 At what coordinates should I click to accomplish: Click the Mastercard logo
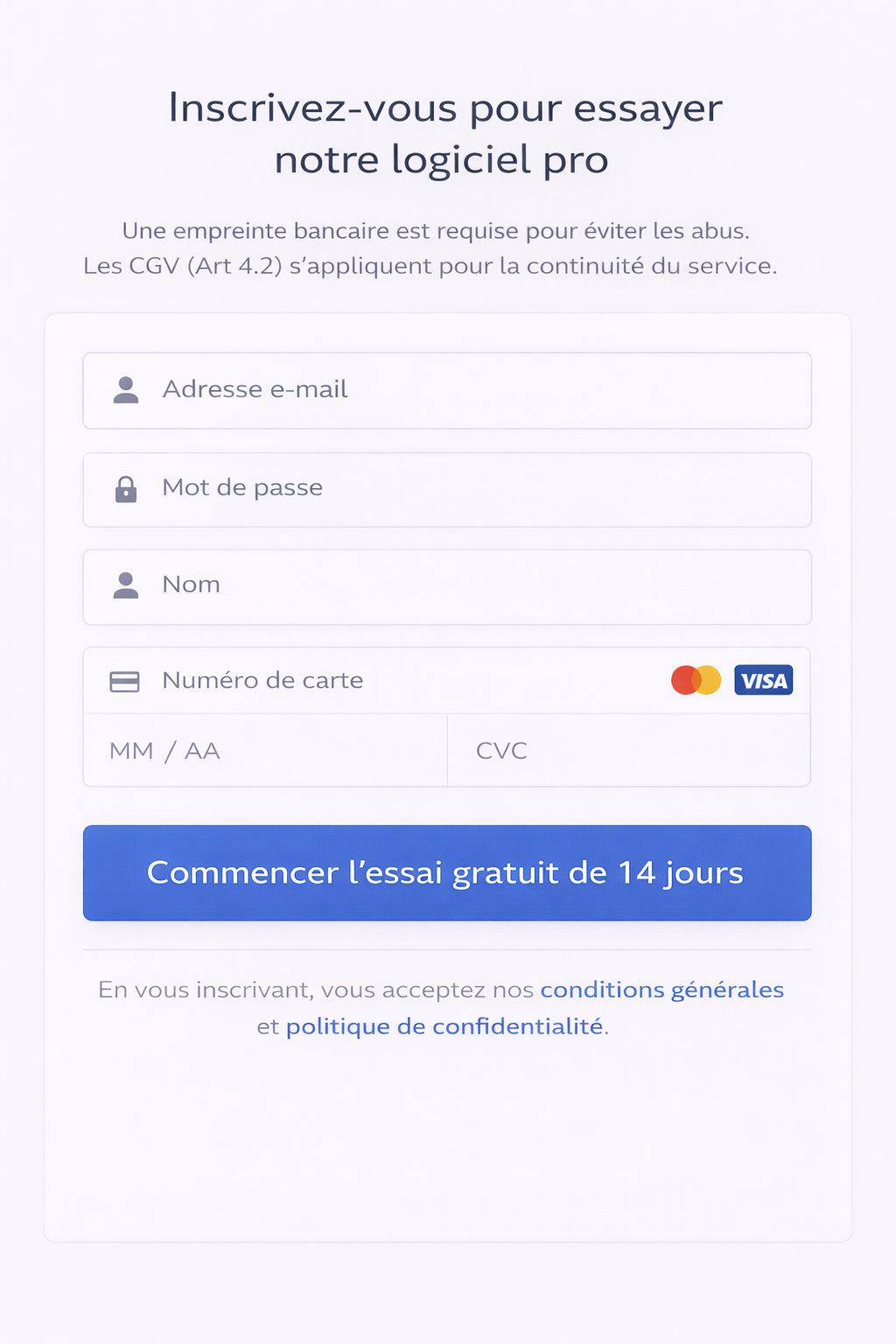(x=696, y=680)
